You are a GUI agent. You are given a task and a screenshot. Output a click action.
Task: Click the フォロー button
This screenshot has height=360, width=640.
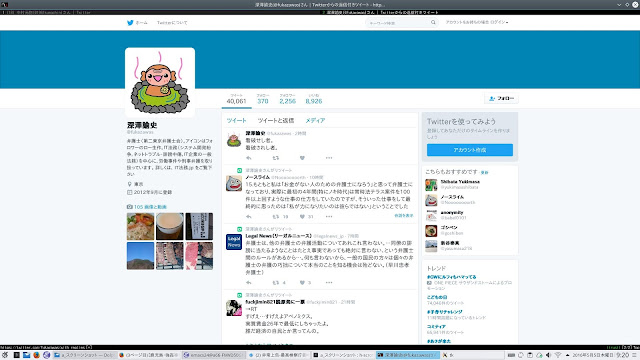[502, 98]
